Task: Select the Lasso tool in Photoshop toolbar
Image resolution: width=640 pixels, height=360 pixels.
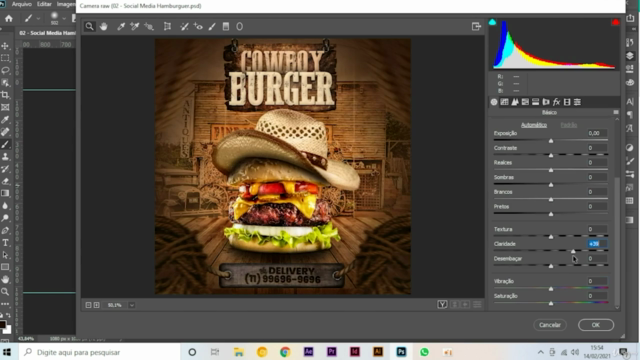Action: [5, 70]
